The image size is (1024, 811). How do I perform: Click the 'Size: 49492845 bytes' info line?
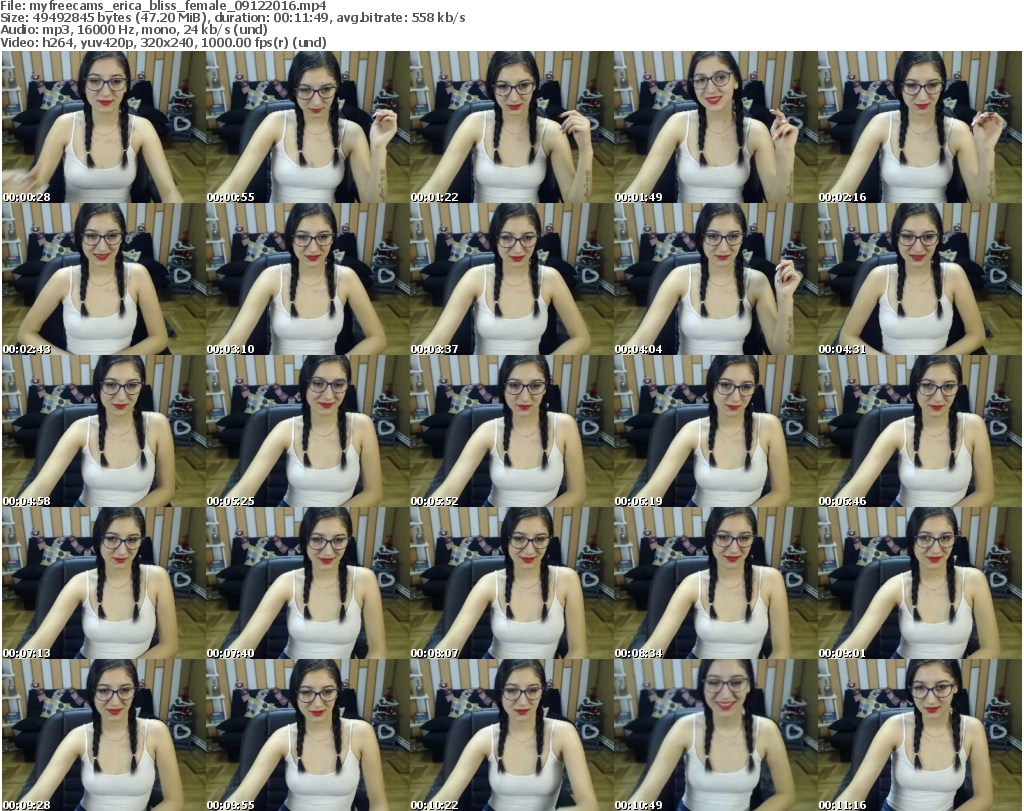click(232, 18)
